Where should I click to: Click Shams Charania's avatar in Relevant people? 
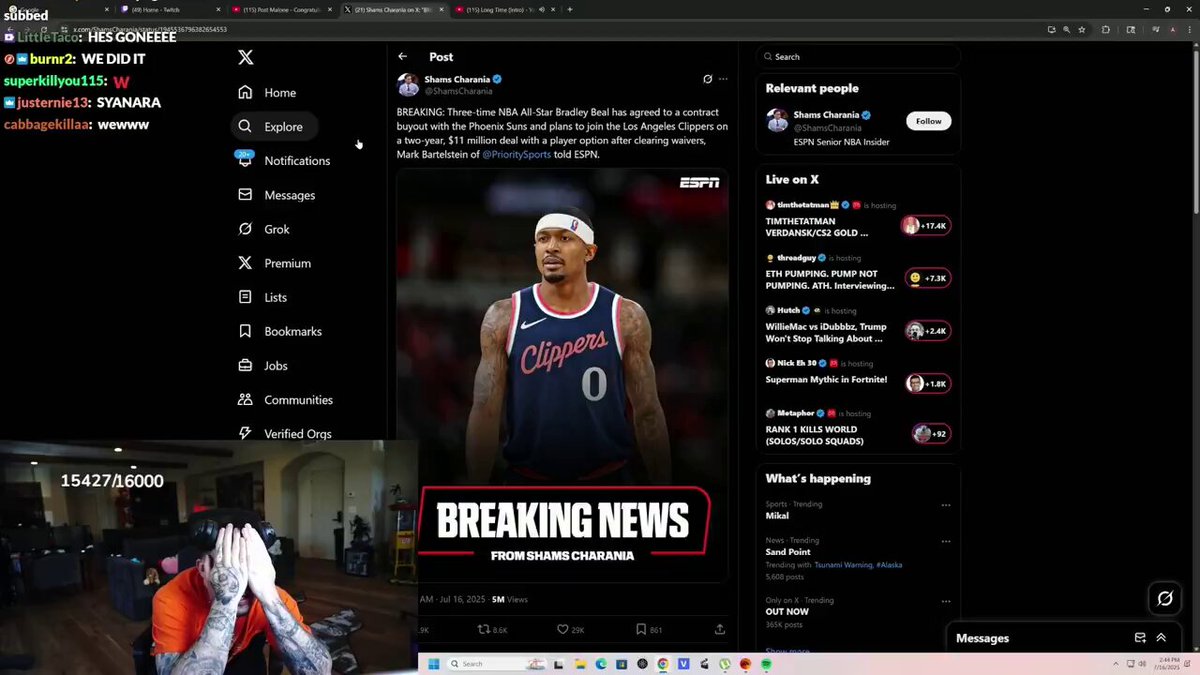777,121
